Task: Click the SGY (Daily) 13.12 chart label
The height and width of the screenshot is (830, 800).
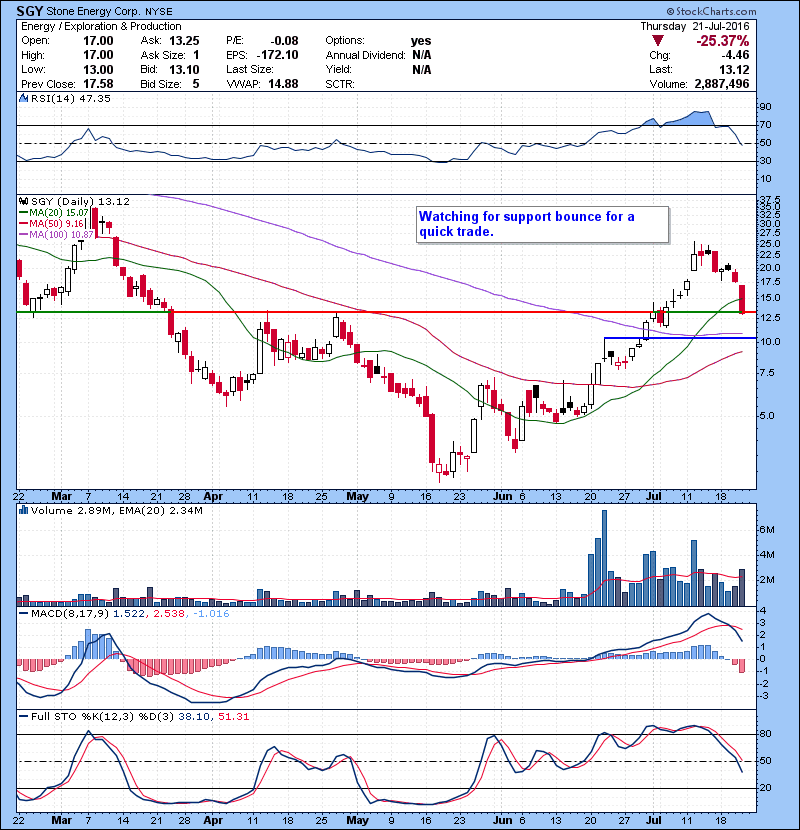Action: pos(80,201)
